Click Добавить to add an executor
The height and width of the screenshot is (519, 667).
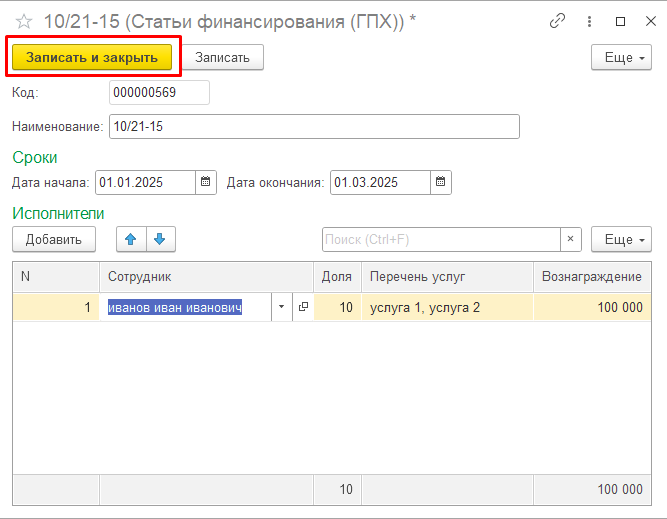(x=53, y=240)
